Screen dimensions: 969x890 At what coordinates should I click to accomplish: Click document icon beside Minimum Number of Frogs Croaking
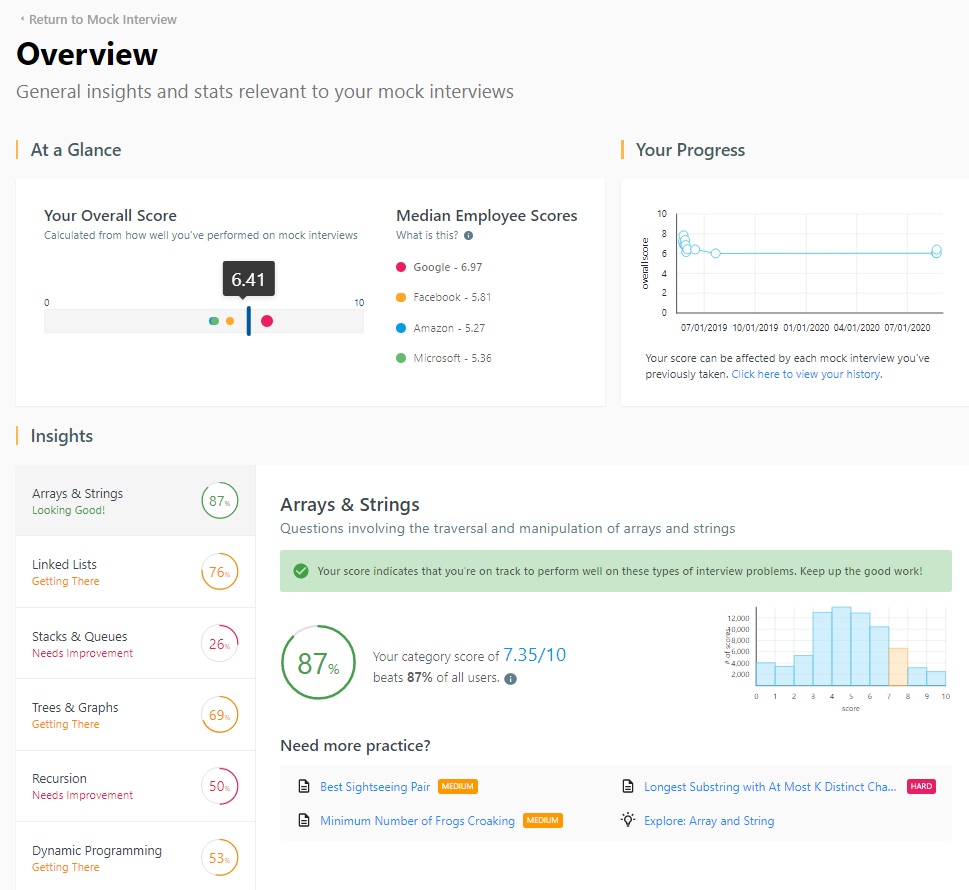click(303, 820)
